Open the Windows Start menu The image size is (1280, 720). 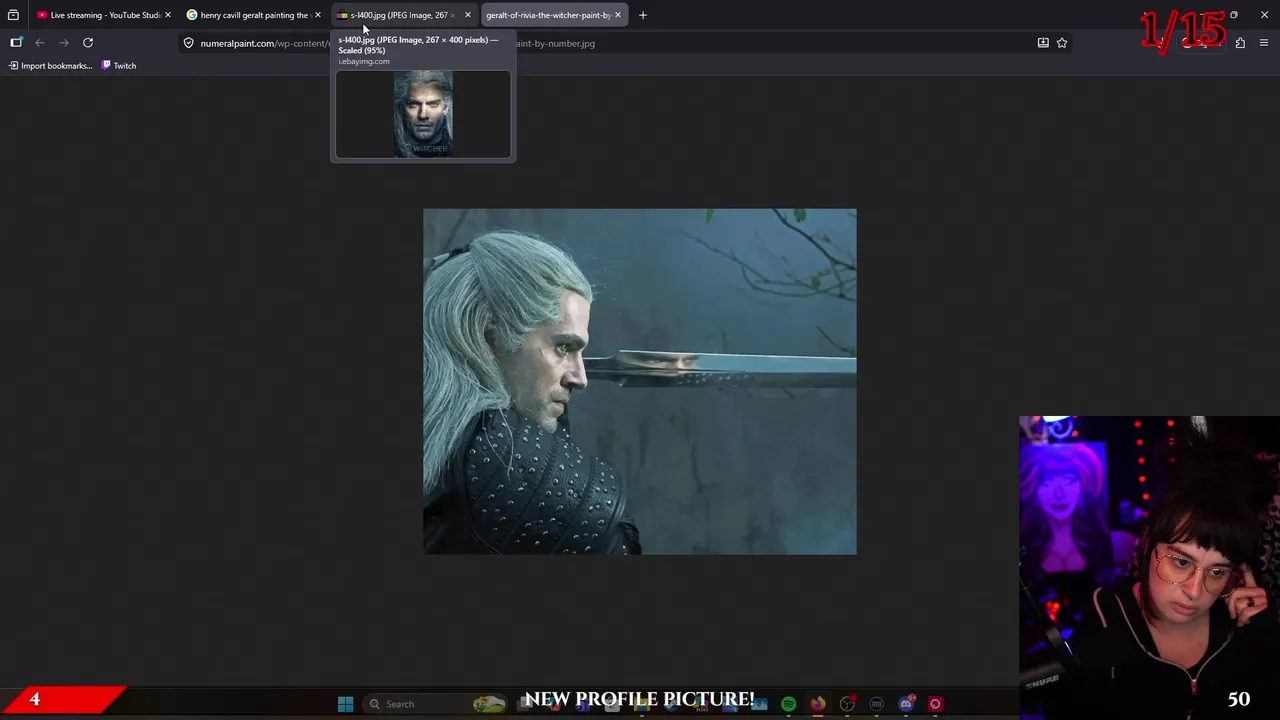point(345,704)
